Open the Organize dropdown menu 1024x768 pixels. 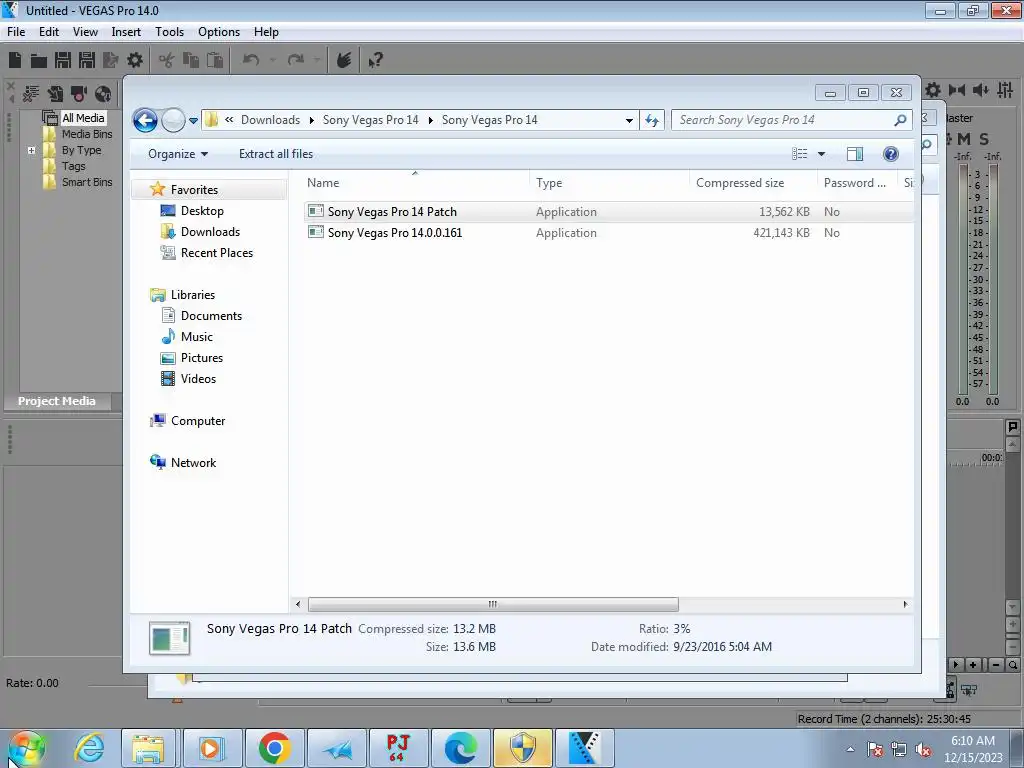click(x=178, y=153)
